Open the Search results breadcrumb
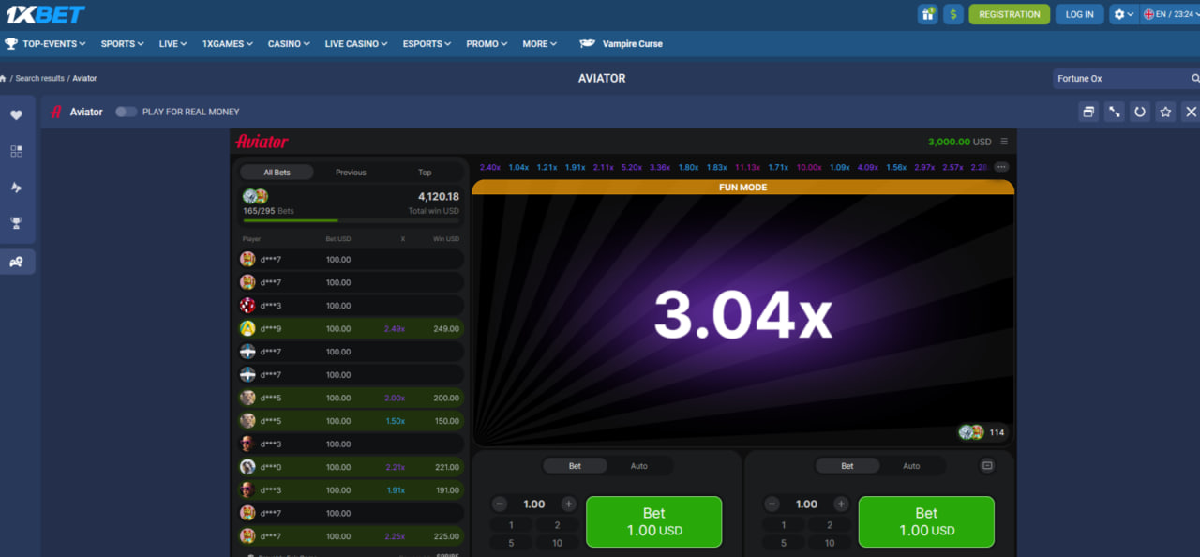 [40, 78]
